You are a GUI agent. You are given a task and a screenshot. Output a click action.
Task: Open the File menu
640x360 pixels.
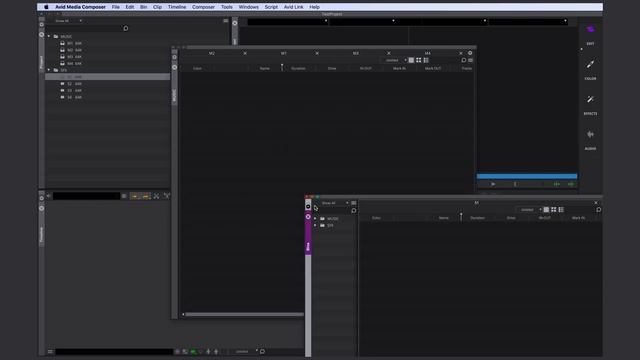[x=116, y=7]
